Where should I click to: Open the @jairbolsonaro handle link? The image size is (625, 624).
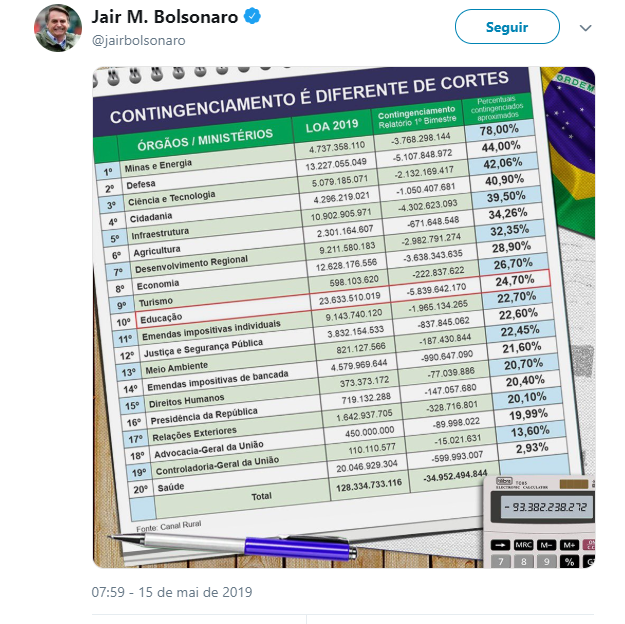click(x=138, y=38)
